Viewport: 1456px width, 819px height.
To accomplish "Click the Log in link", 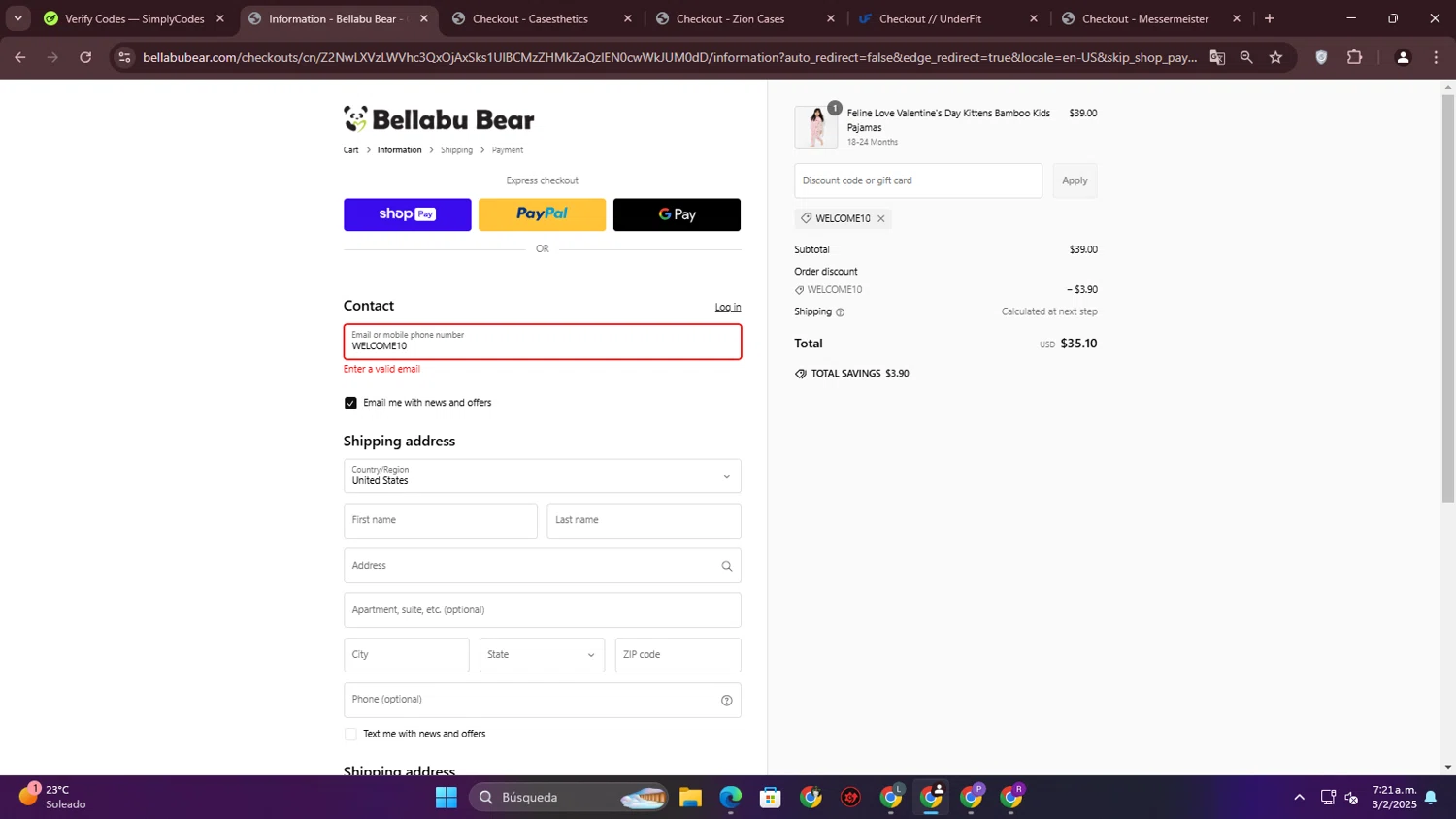I will [x=728, y=307].
